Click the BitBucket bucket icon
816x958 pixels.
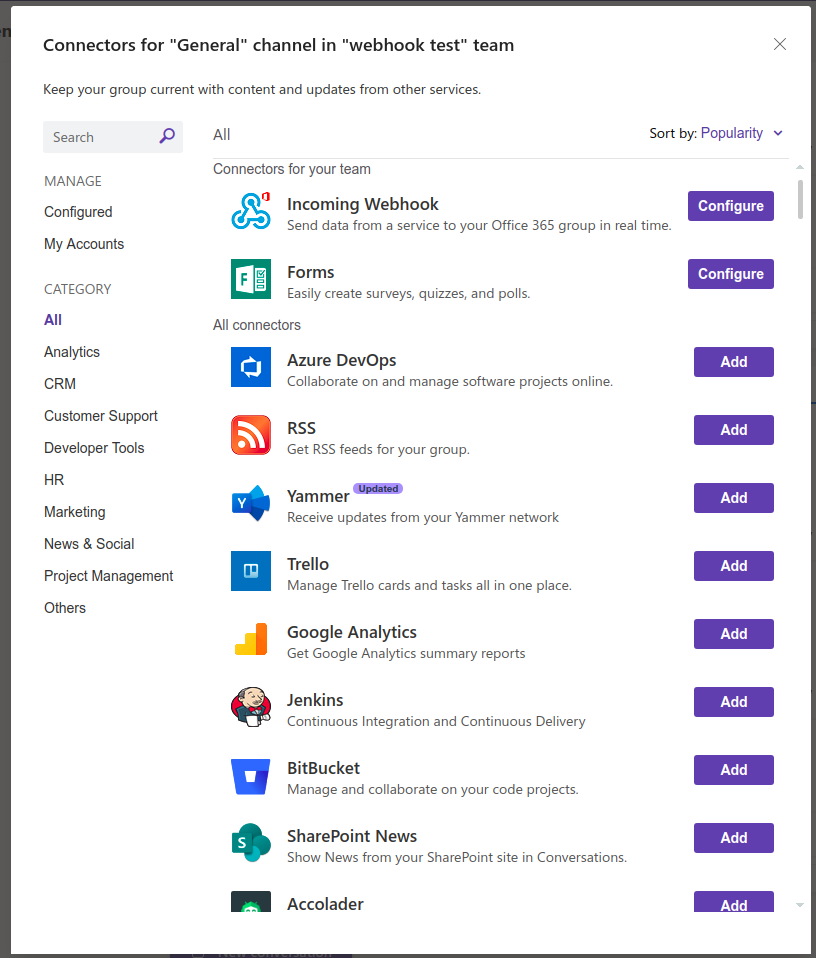251,775
